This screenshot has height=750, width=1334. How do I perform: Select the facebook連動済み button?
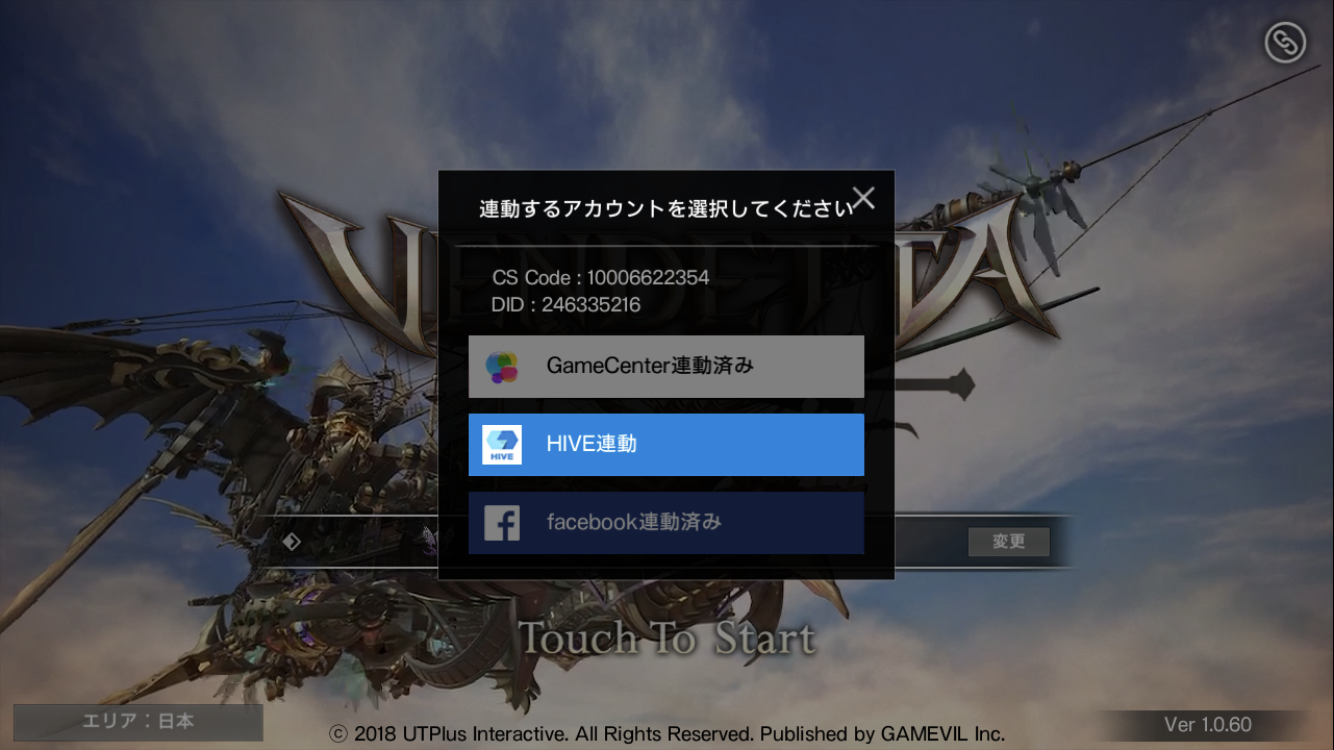point(666,522)
